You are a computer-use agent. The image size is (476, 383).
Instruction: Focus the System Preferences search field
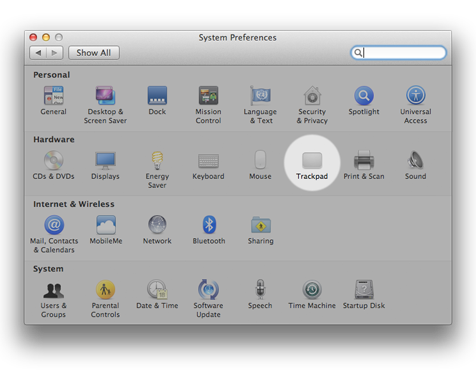point(398,53)
